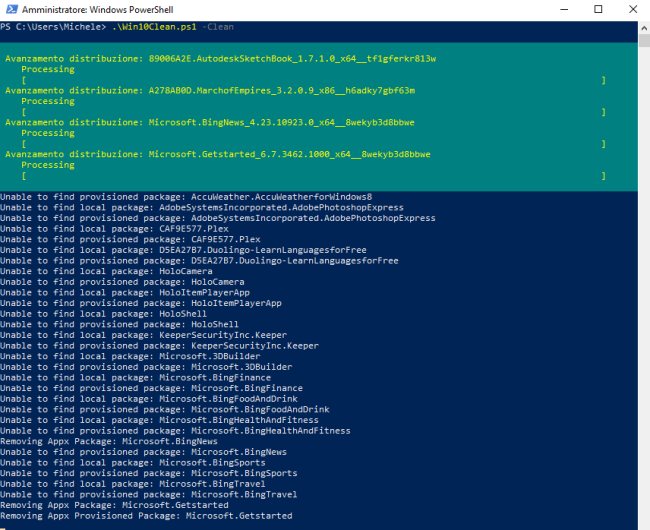Click local package Microsoft.BingFoodAndDrink line
The width and height of the screenshot is (650, 530).
click(149, 399)
